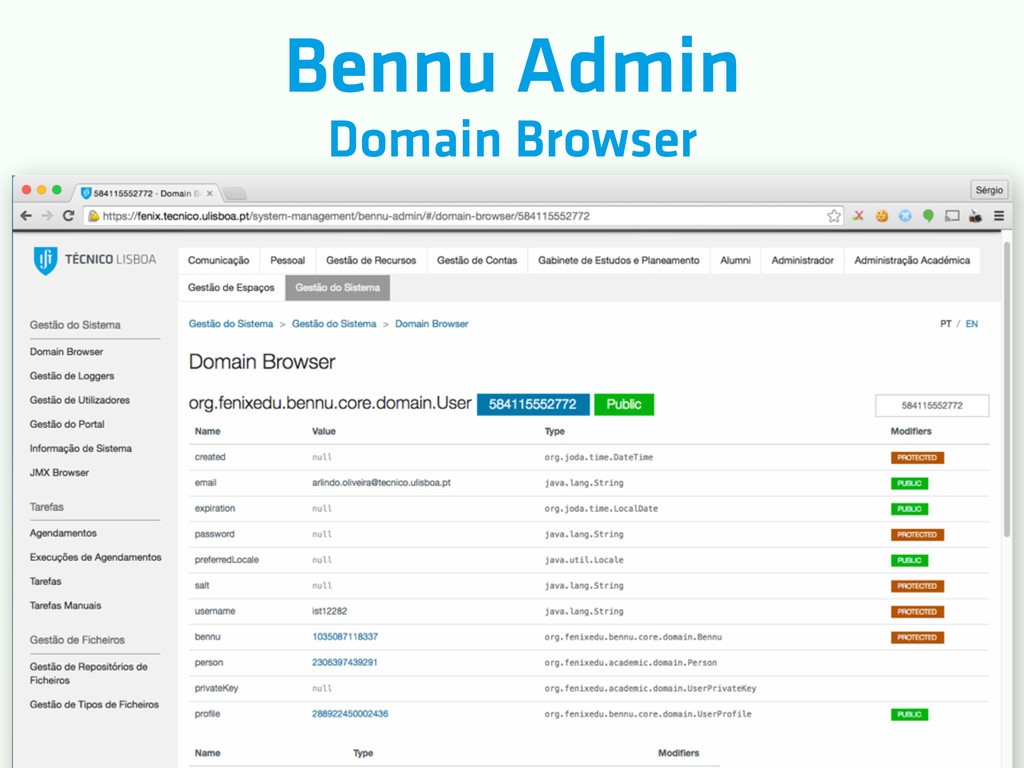Click the object ID search field
Image resolution: width=1024 pixels, height=768 pixels.
click(x=932, y=406)
